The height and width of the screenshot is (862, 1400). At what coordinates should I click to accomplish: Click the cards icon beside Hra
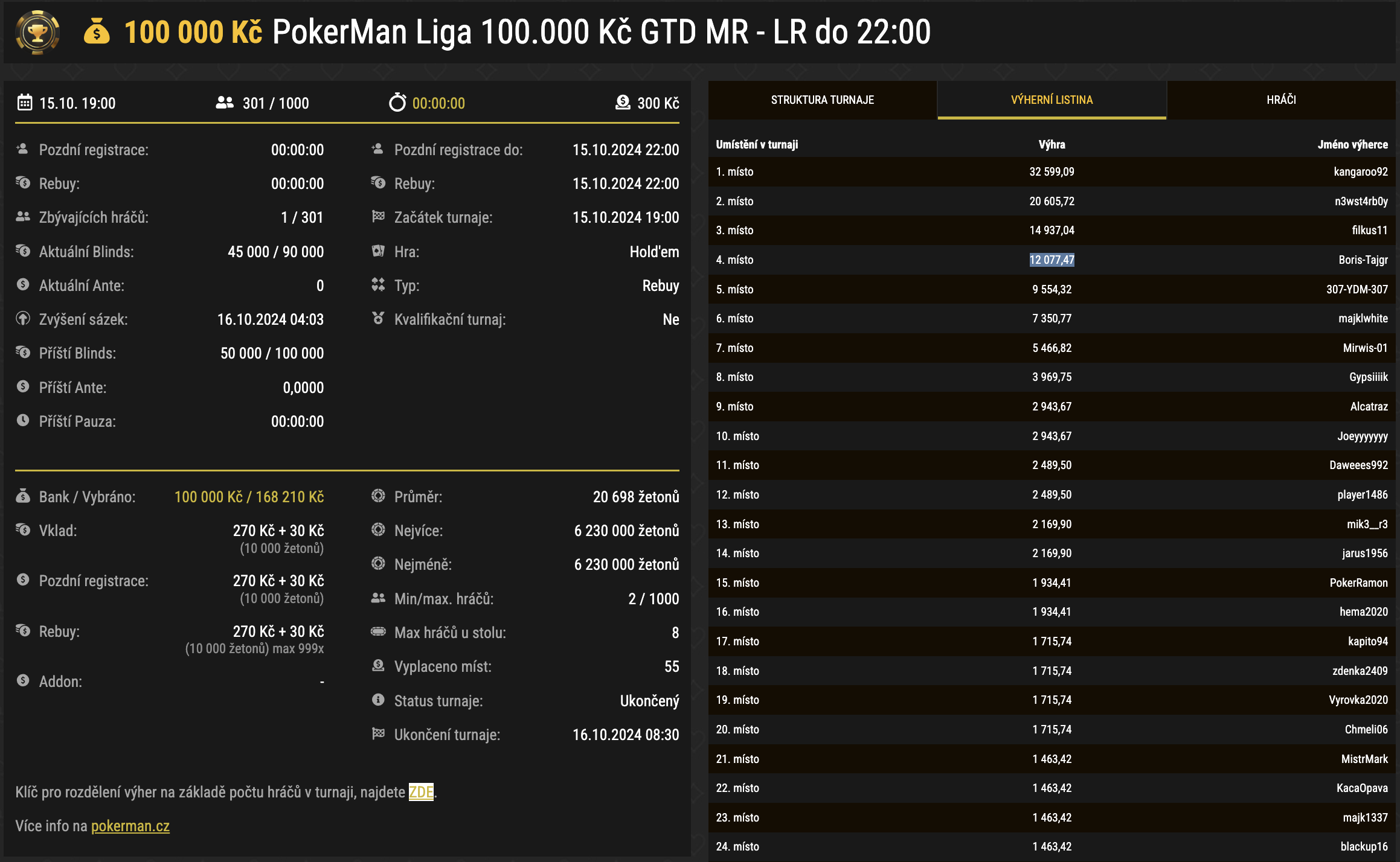(x=378, y=251)
